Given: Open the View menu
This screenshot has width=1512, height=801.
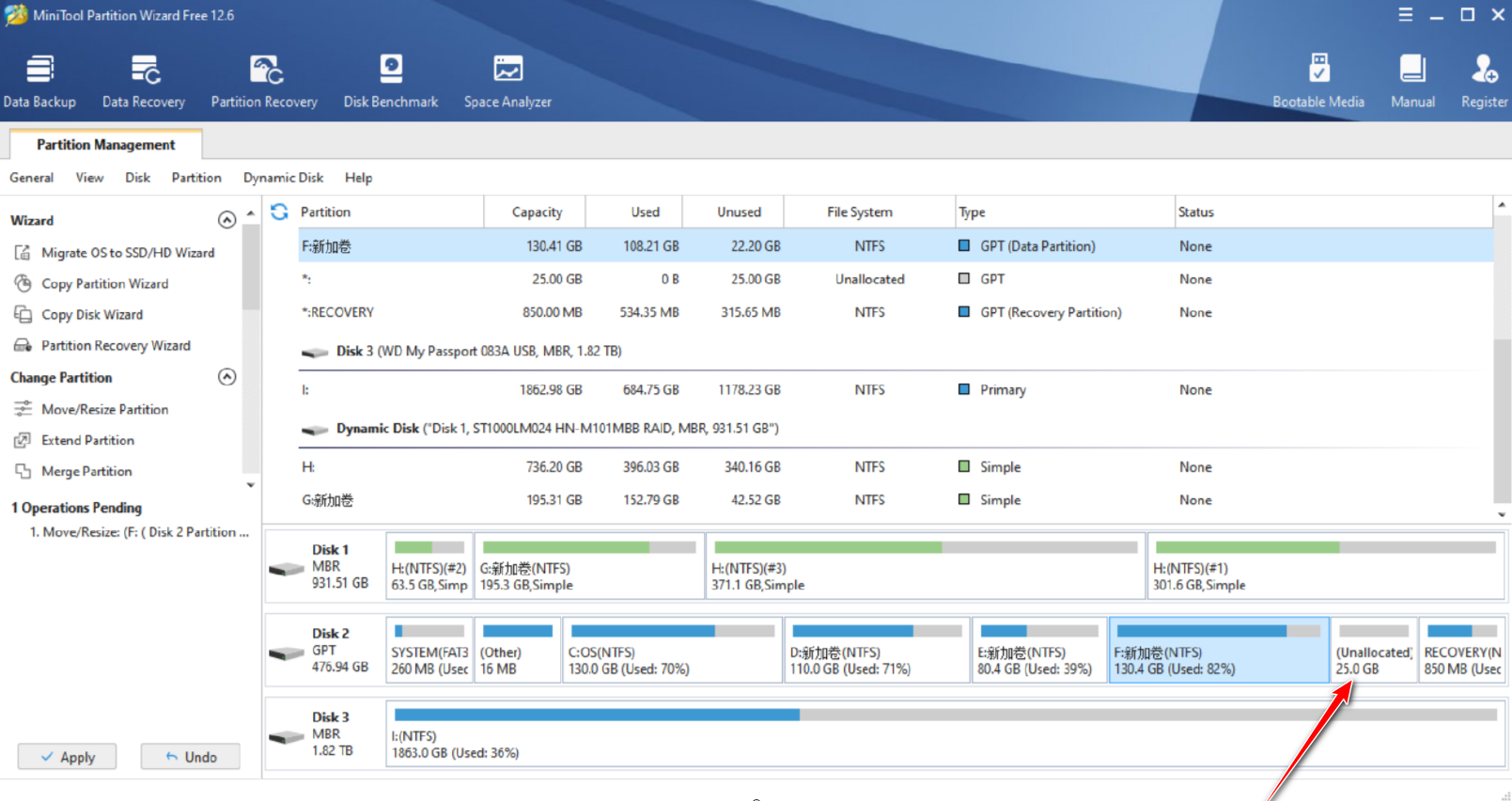Looking at the screenshot, I should [89, 178].
